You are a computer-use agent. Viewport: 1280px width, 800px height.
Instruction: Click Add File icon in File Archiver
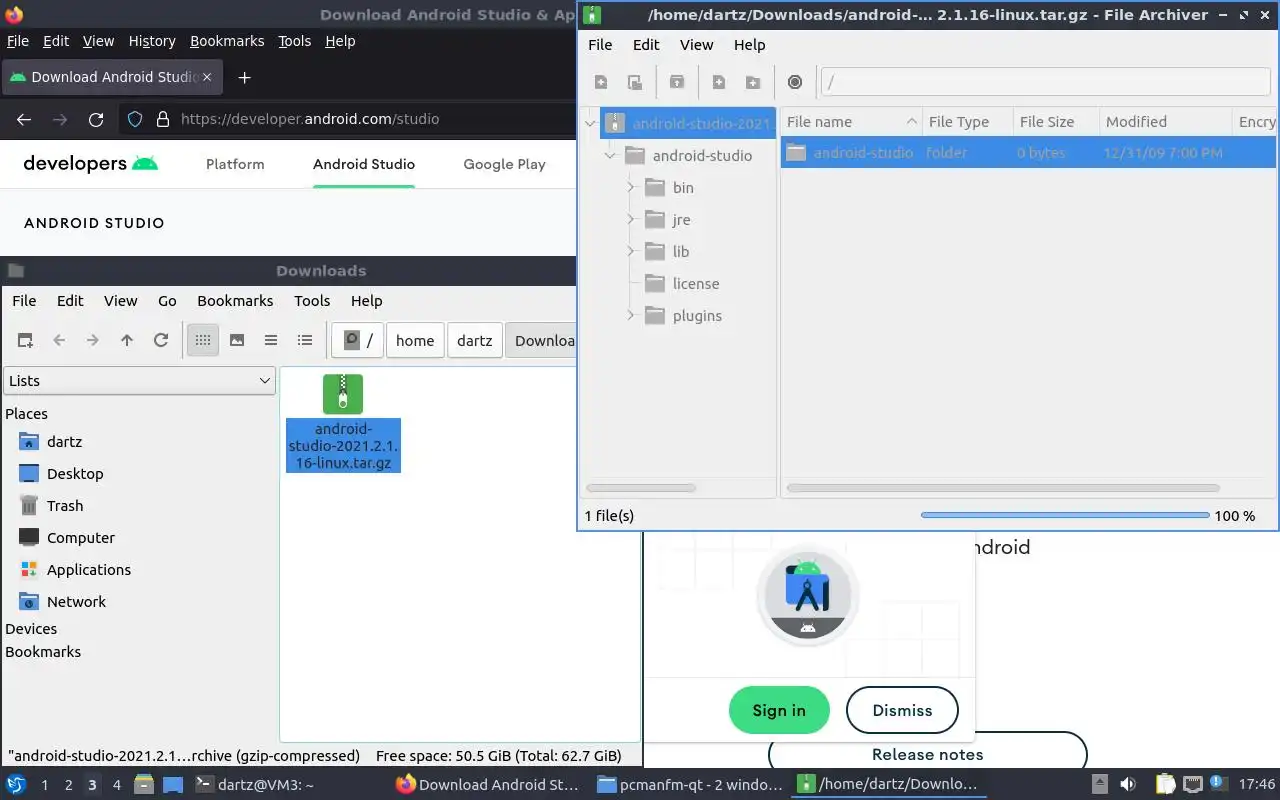(x=719, y=82)
